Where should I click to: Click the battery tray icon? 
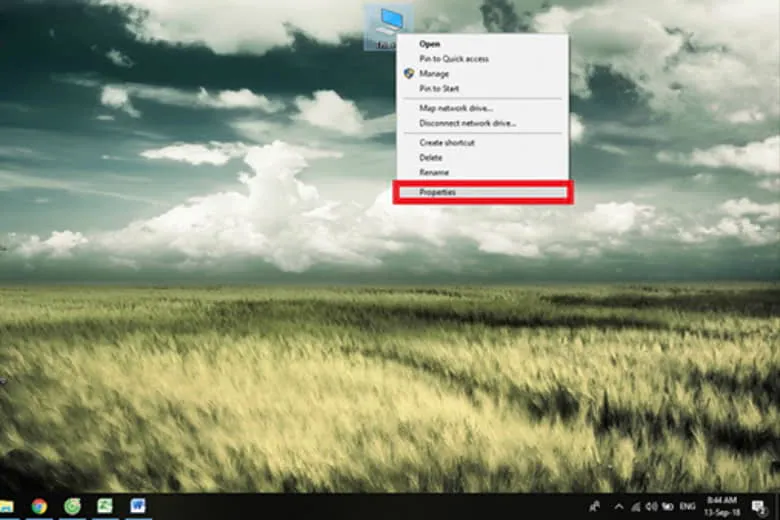point(668,507)
